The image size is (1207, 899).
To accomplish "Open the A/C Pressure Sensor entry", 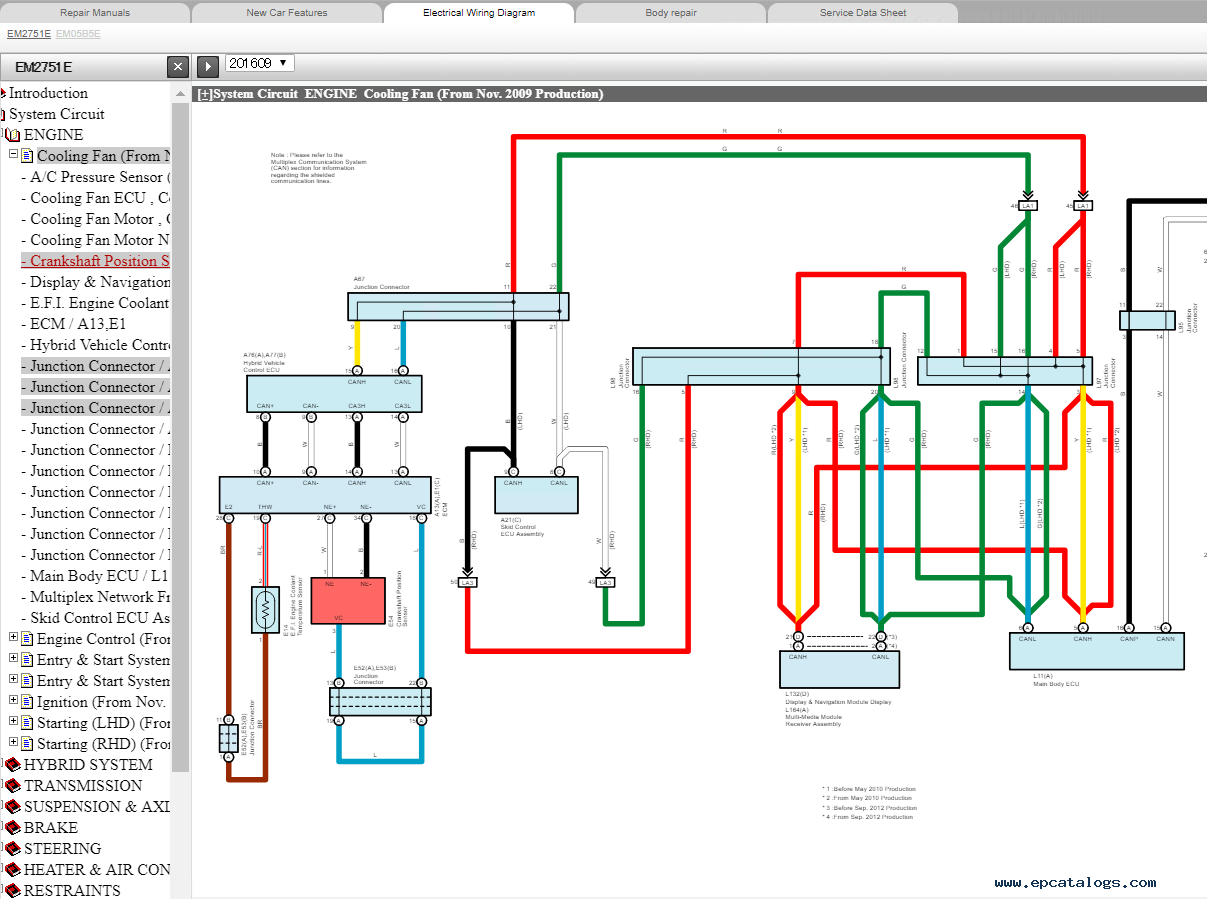I will (96, 177).
